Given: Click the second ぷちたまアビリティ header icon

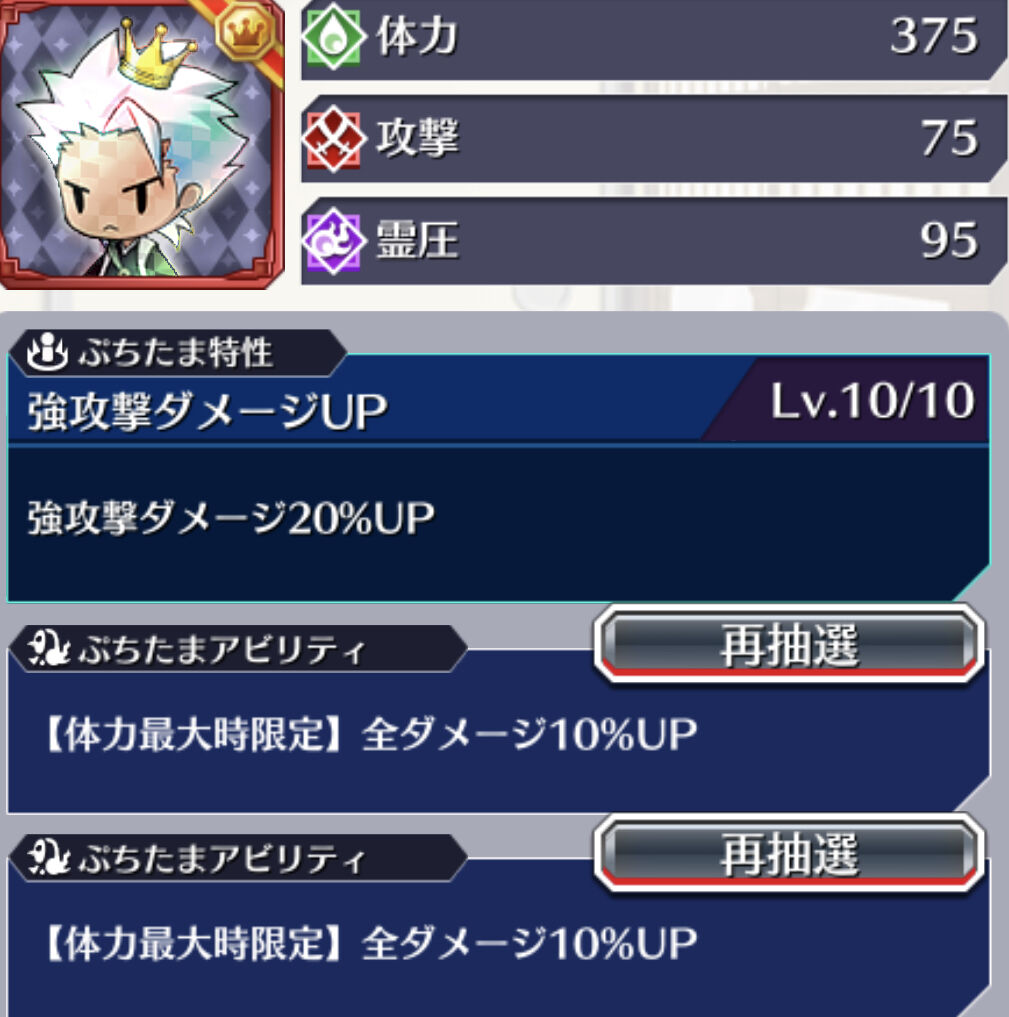Looking at the screenshot, I should coord(48,858).
